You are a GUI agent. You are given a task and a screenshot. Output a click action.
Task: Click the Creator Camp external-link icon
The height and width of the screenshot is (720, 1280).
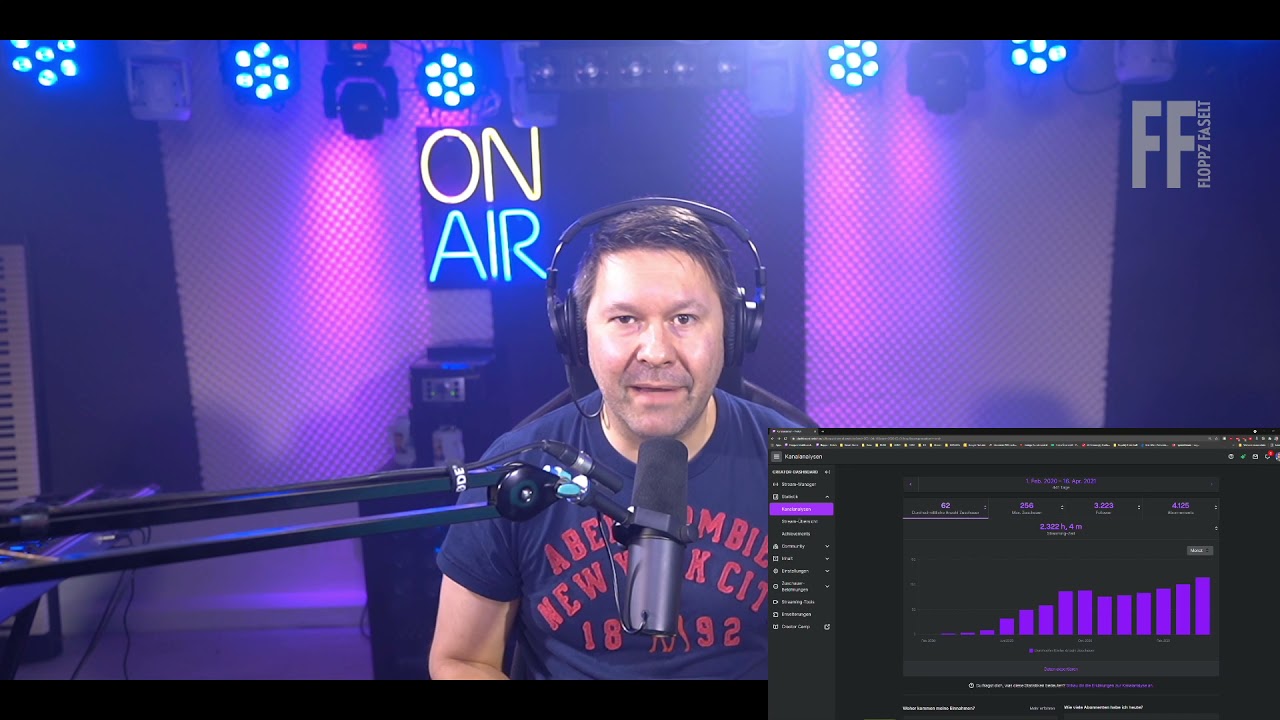tap(827, 627)
